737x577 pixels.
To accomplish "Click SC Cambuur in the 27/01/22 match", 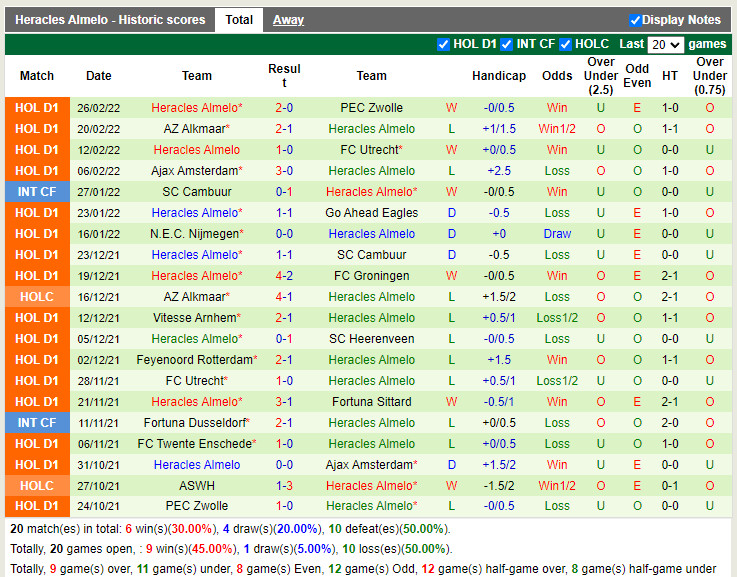I will point(196,192).
